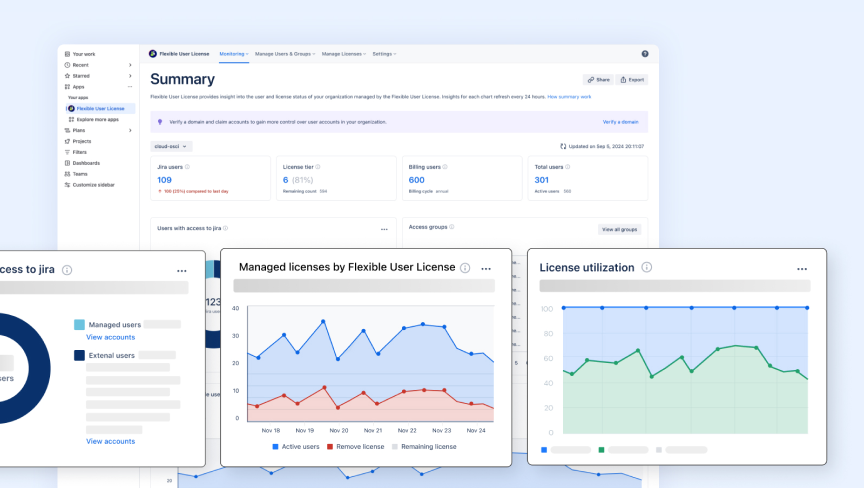Open License utilization three-dot menu

point(802,269)
